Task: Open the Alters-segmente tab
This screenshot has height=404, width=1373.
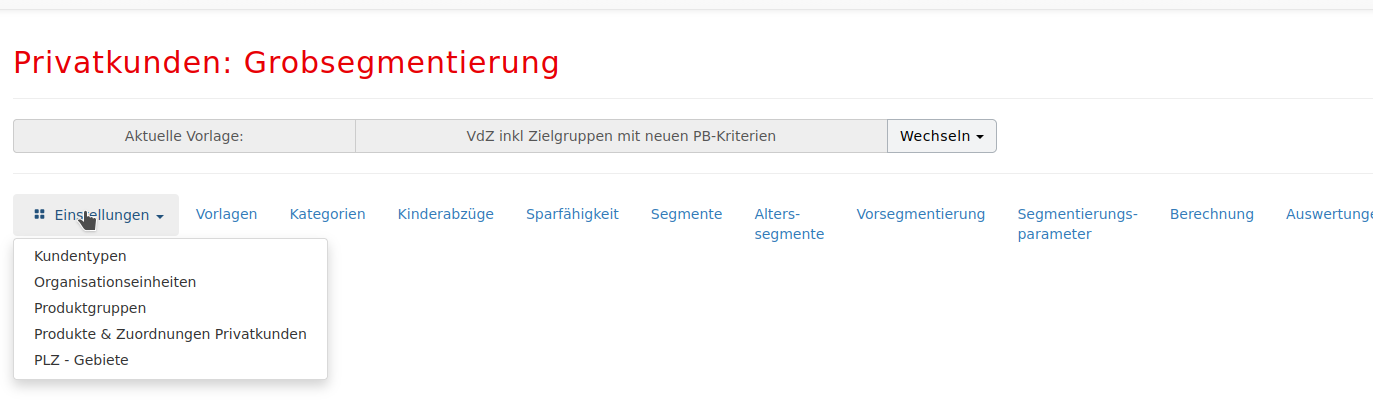Action: tap(789, 224)
